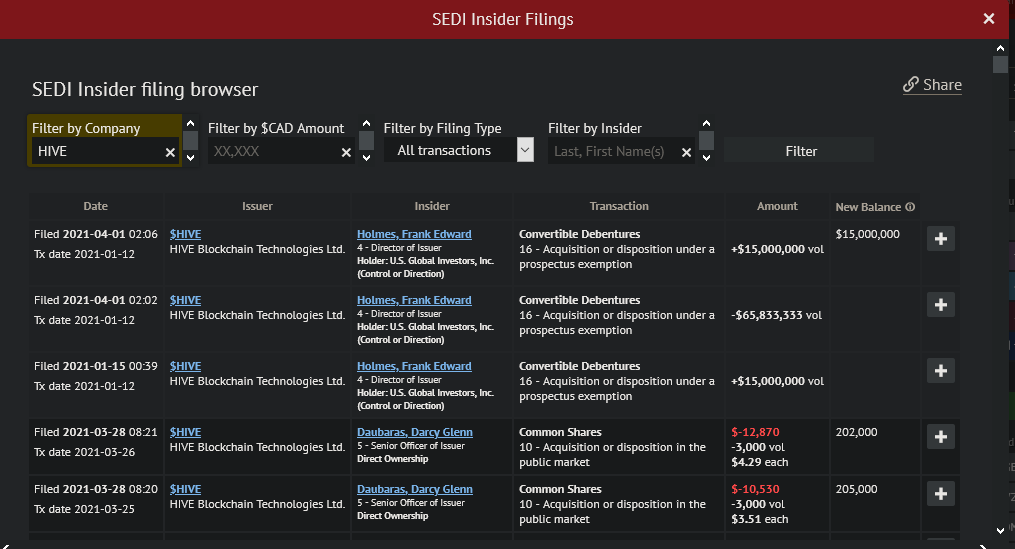1015x549 pixels.
Task: Open the Filing Type dropdown
Action: coord(459,150)
